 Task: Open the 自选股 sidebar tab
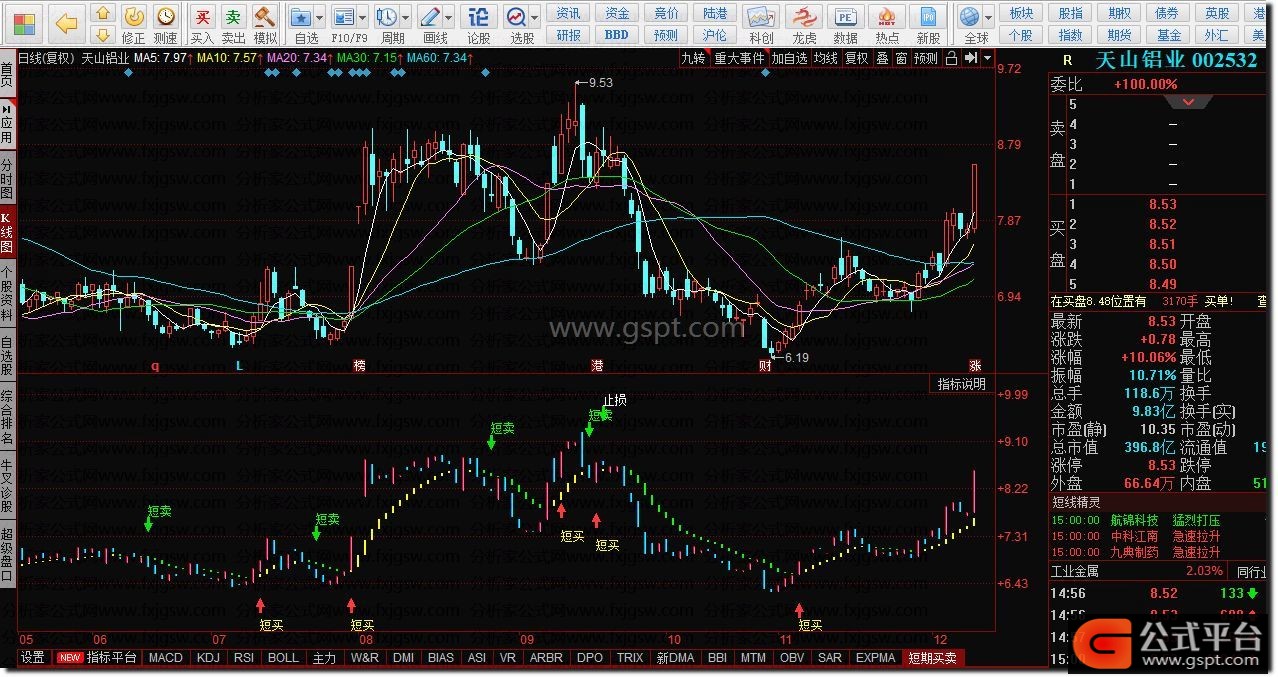[7, 354]
